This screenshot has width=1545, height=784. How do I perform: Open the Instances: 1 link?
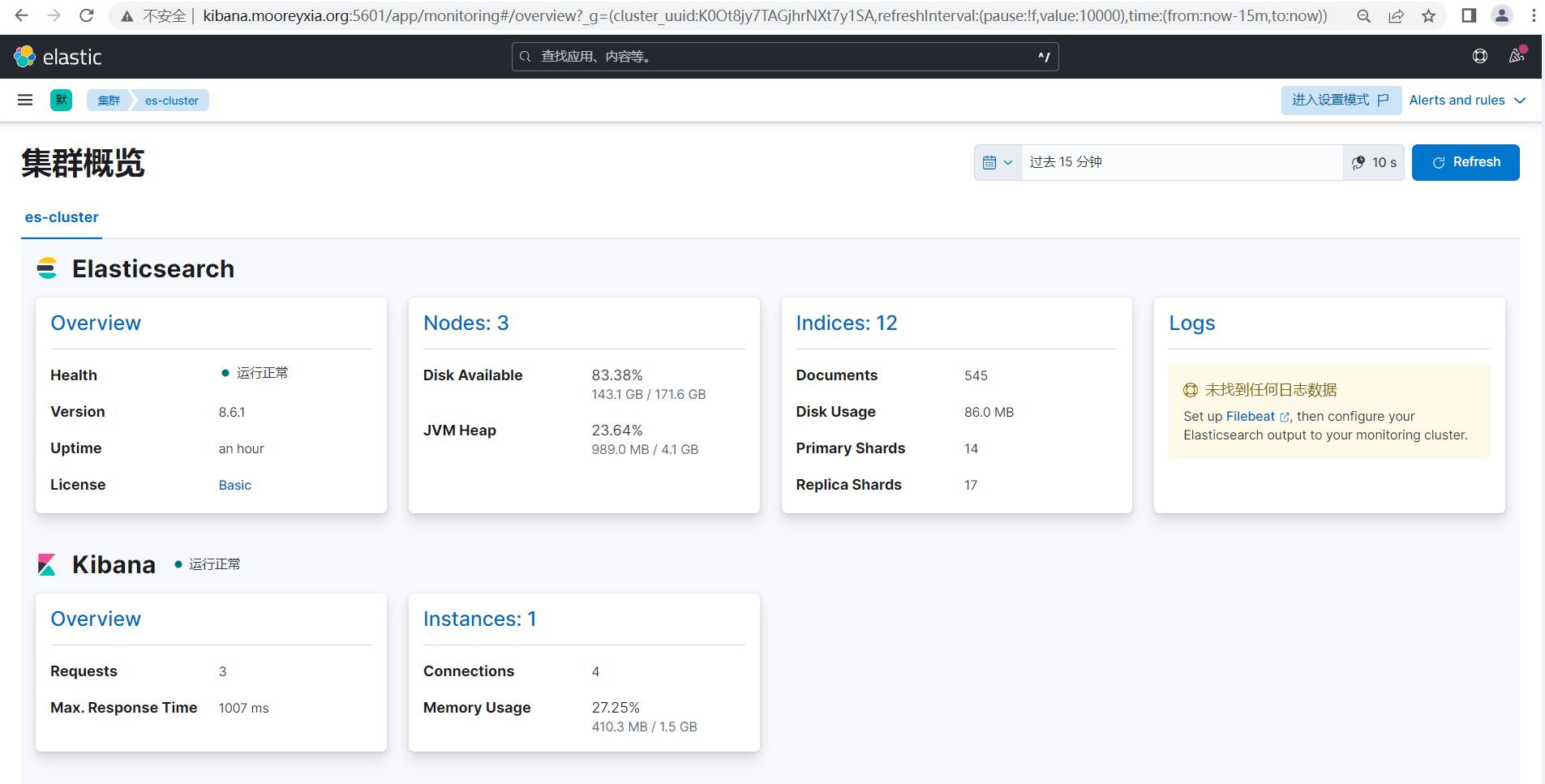pos(480,619)
